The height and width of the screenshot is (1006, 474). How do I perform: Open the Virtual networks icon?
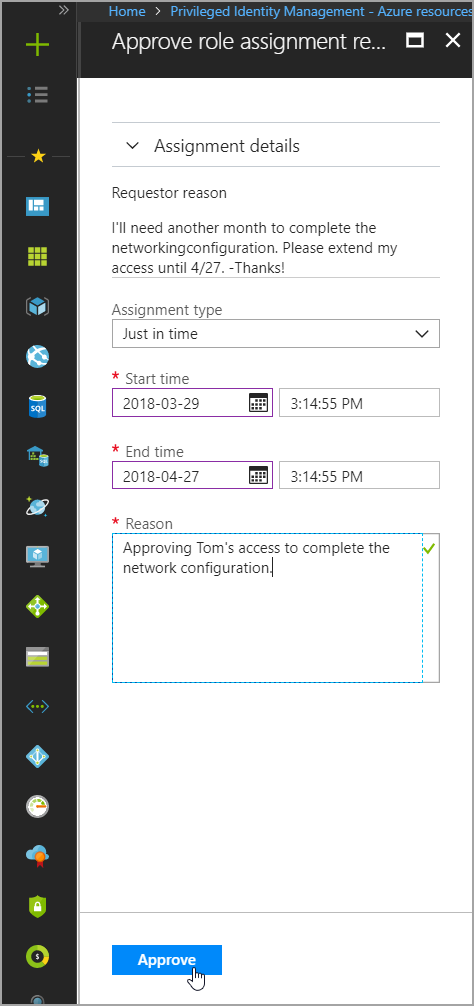tap(37, 706)
